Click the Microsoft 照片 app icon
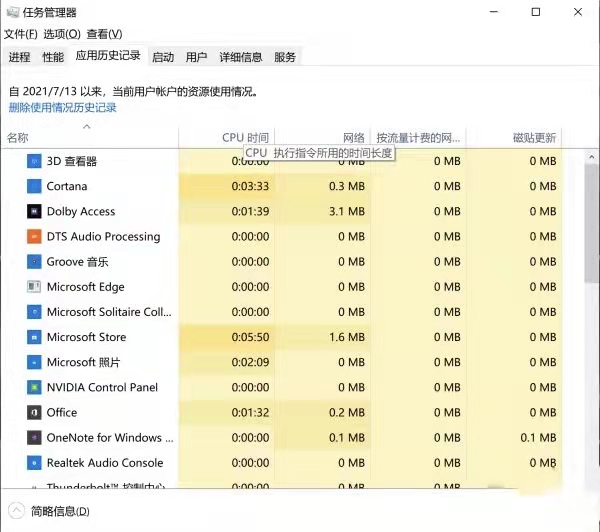Viewport: 600px width, 532px height. 34,362
